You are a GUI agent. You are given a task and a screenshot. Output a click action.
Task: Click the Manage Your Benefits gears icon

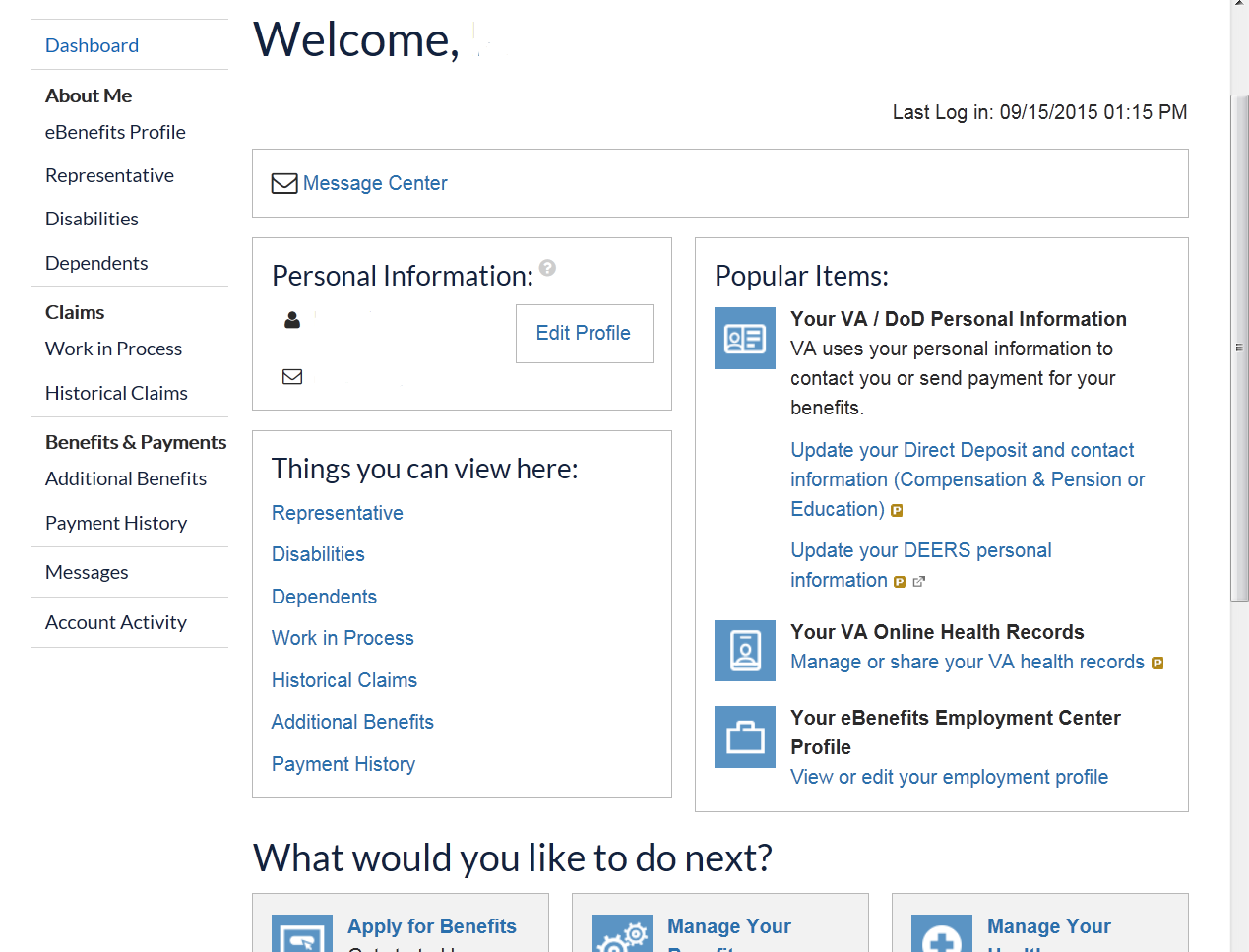click(622, 933)
